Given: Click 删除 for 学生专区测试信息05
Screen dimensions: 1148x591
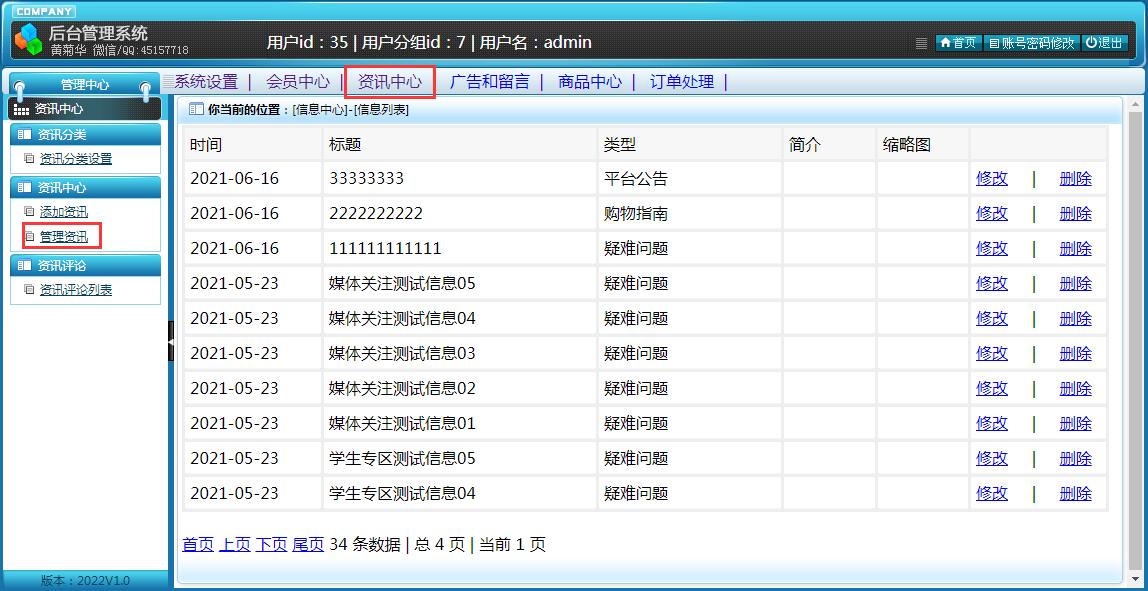Looking at the screenshot, I should (1076, 458).
